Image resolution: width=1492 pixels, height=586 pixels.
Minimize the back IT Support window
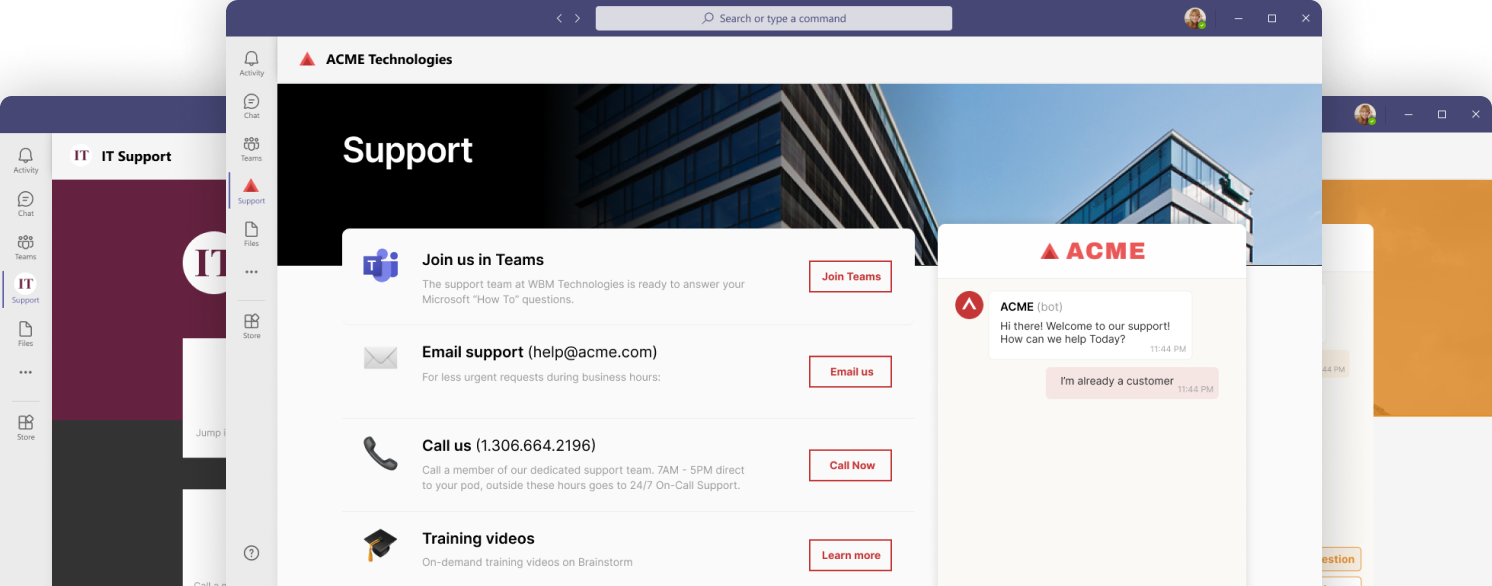click(1408, 115)
